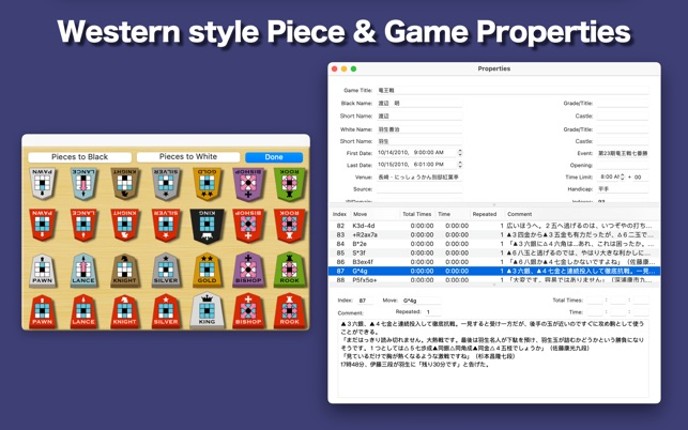Viewport: 688px width, 430px height.
Task: Select move row 86 B3ex4f
Action: [x=494, y=262]
